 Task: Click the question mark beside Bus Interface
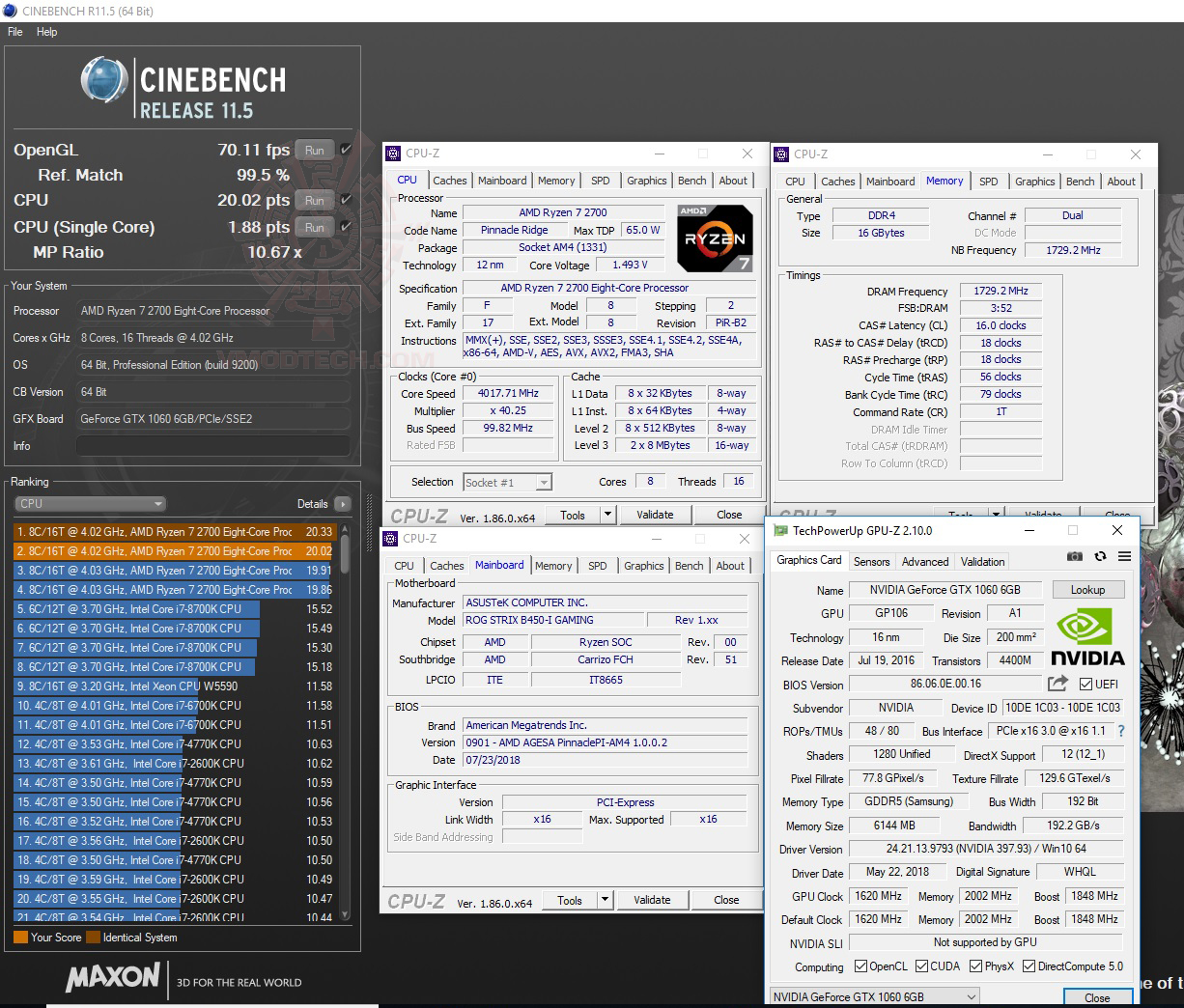[x=1119, y=731]
